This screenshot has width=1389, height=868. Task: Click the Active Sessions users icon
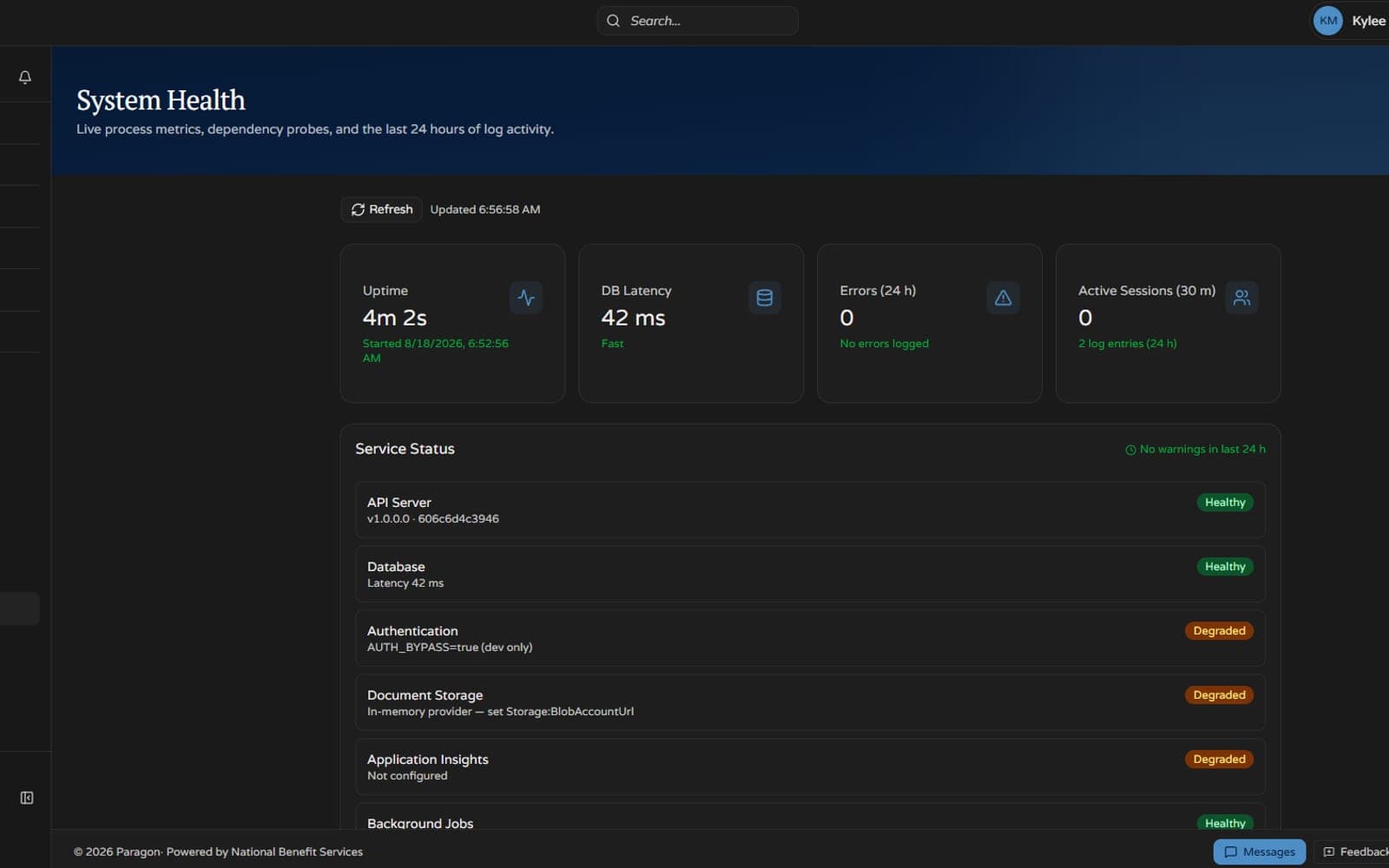1241,298
